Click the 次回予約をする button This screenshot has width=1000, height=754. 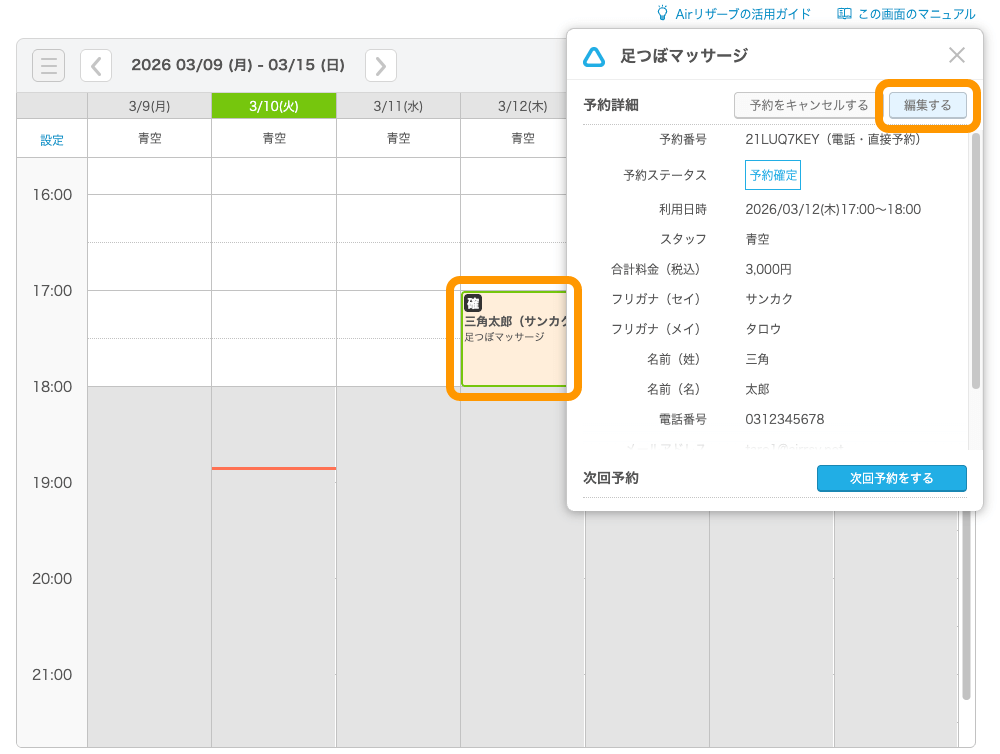[x=891, y=478]
